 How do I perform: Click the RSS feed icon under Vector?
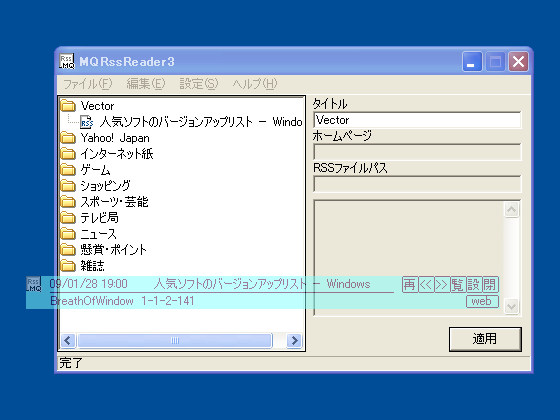pos(86,122)
